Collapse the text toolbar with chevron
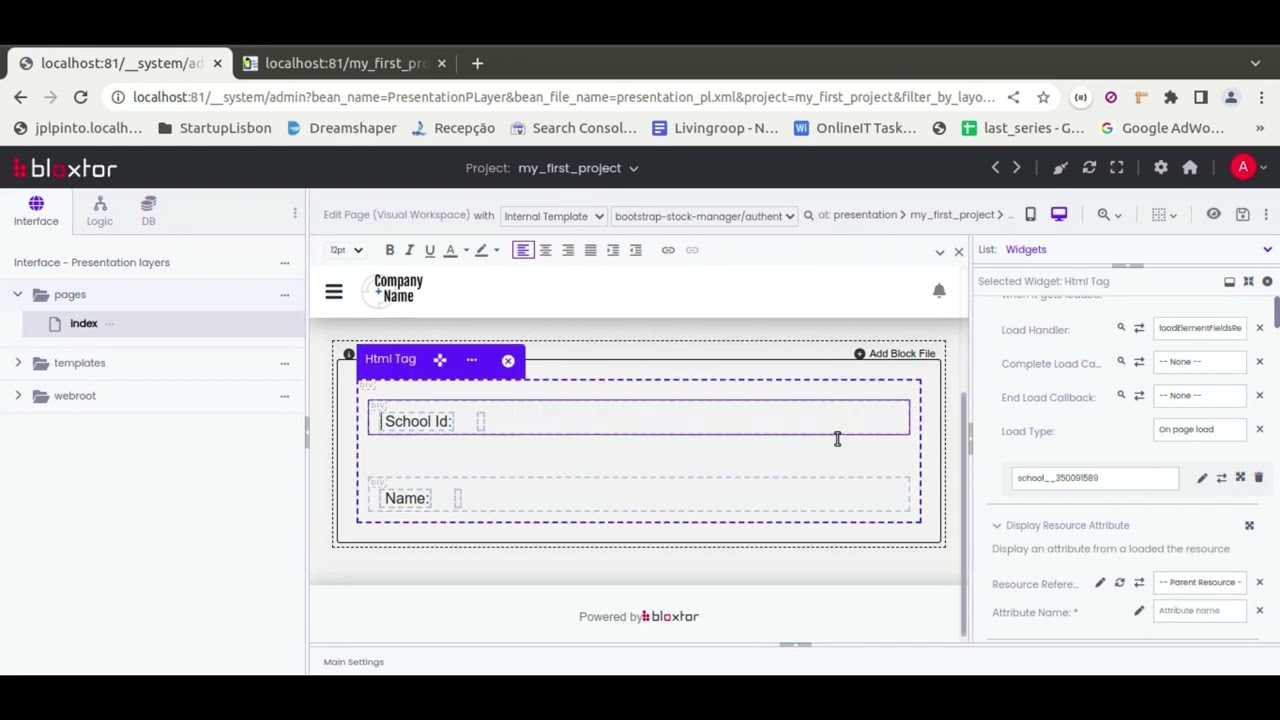This screenshot has width=1280, height=720. click(x=940, y=252)
